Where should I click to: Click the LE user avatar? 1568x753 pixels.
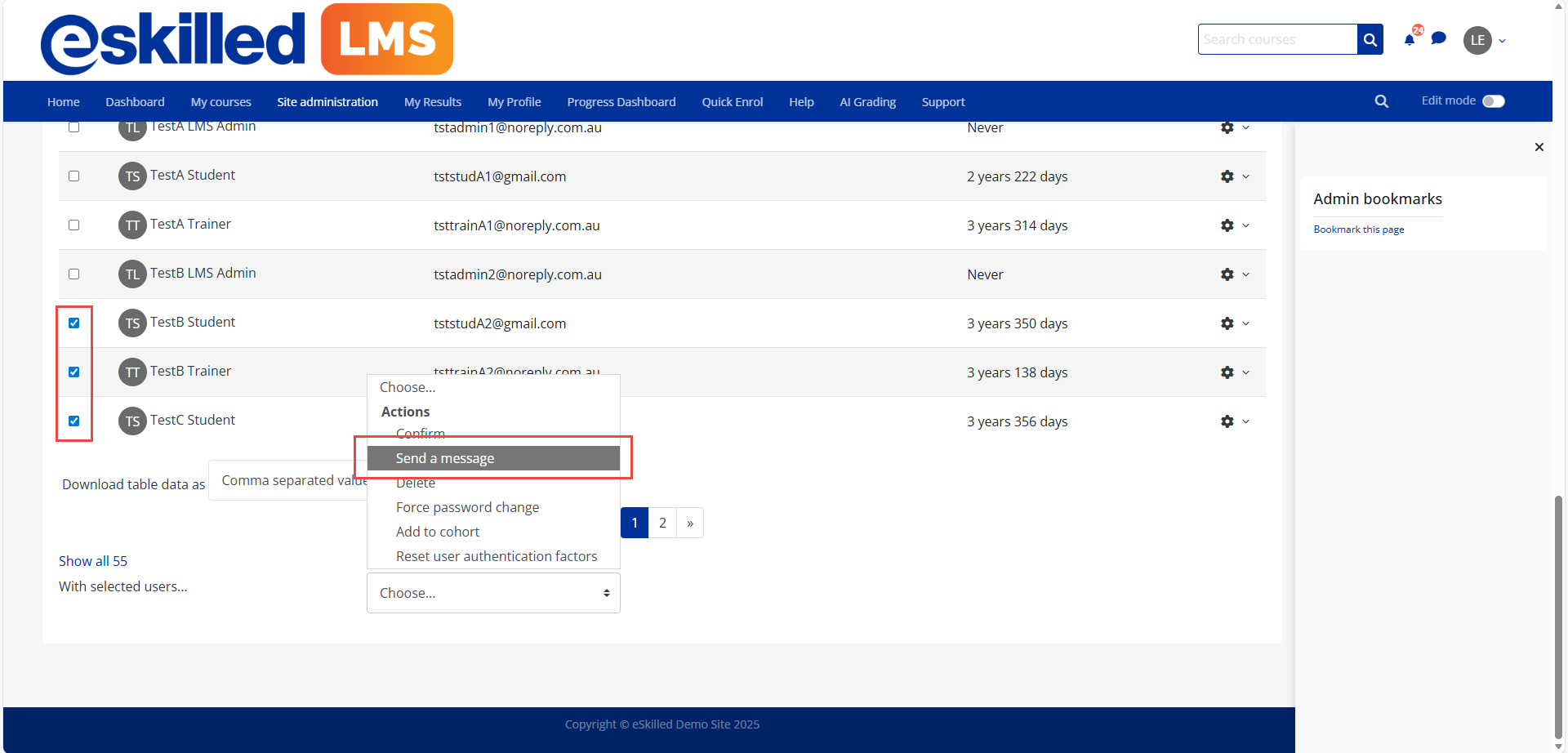[1477, 40]
